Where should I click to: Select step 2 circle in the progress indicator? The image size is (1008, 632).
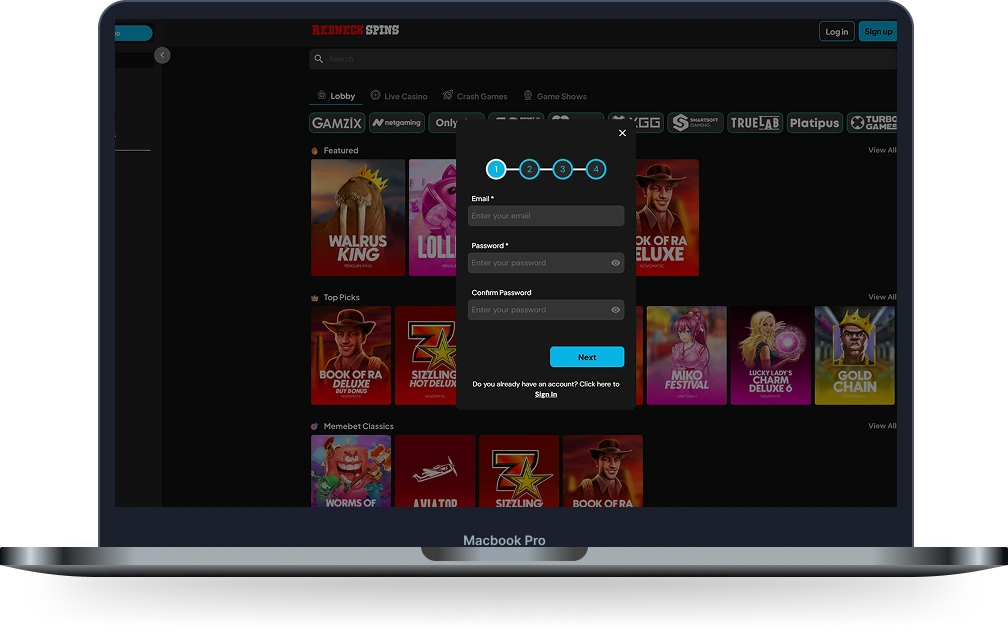[x=529, y=169]
